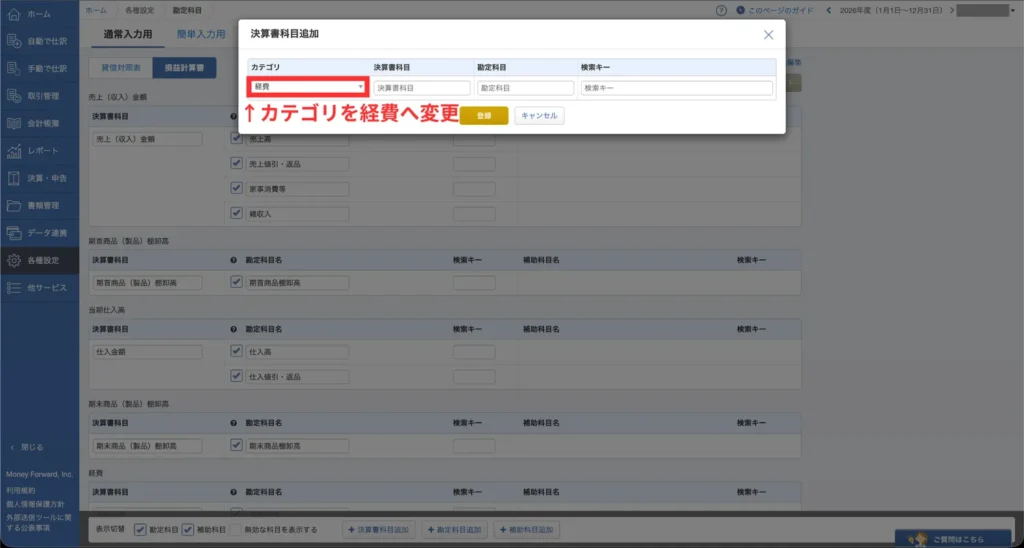Click help icon in 当期仕入高 table header

(x=234, y=329)
